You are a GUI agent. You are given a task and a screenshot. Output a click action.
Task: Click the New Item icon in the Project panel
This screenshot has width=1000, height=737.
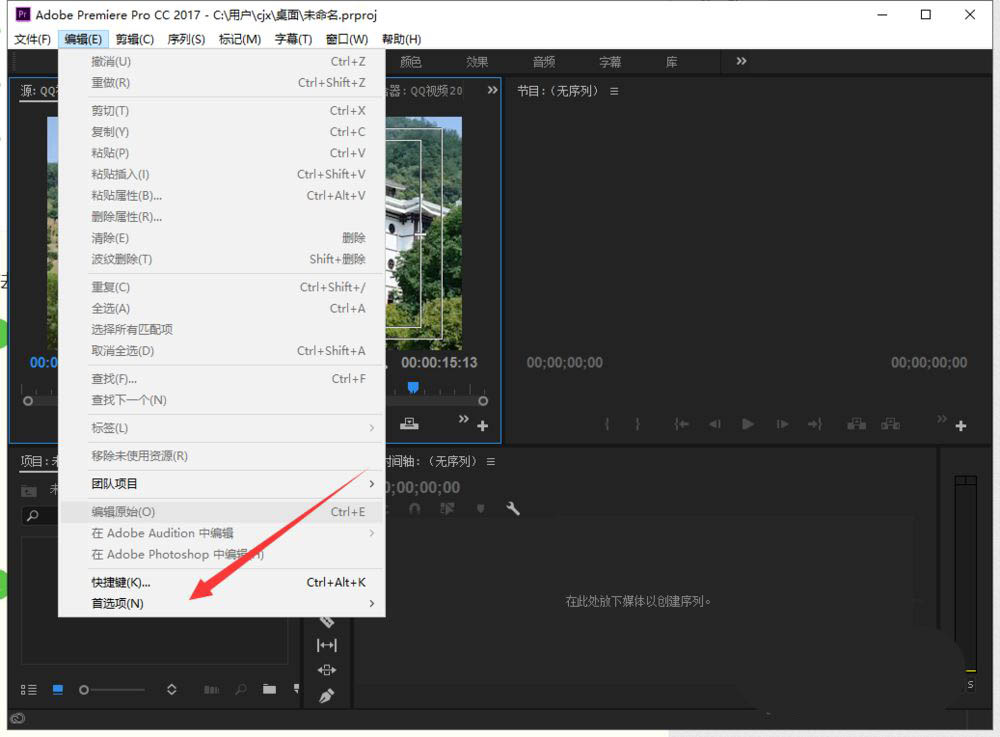(x=295, y=690)
